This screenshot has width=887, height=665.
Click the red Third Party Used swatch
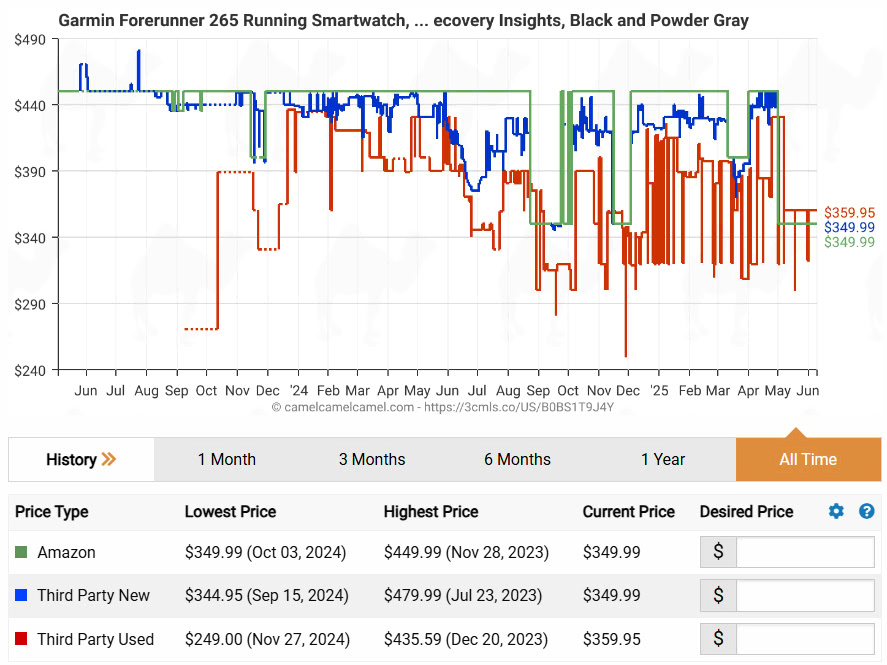tap(22, 639)
